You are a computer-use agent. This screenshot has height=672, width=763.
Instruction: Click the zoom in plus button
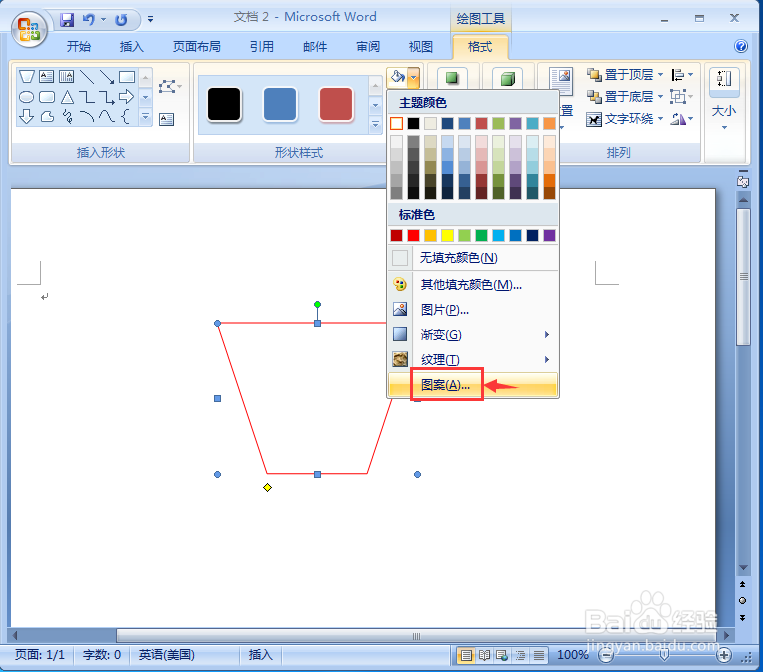724,655
